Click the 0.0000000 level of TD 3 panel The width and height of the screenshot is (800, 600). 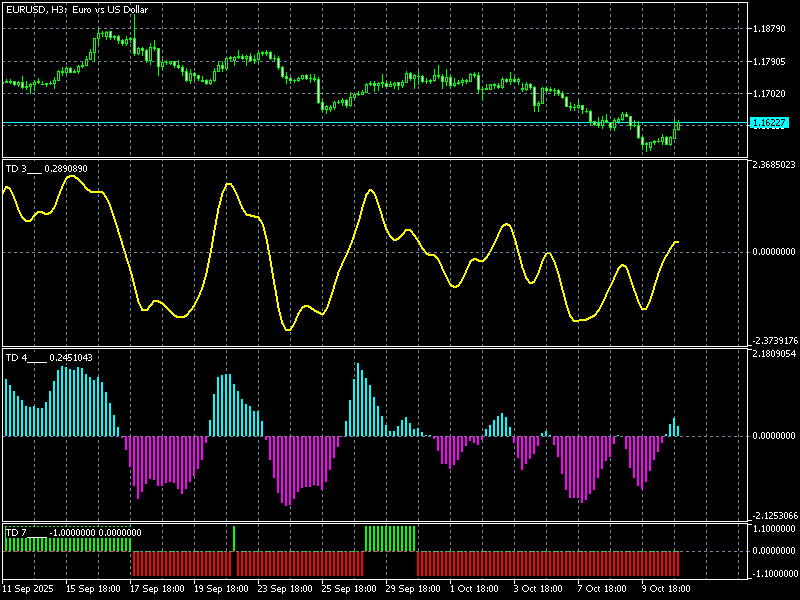pyautogui.click(x=774, y=252)
